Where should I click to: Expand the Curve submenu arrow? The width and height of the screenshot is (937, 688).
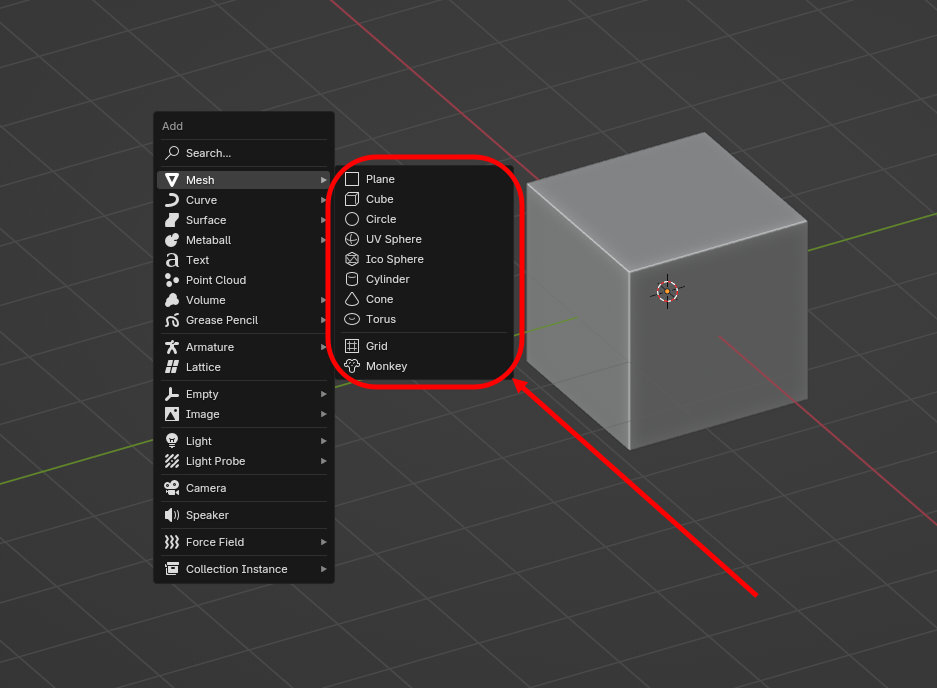point(323,200)
